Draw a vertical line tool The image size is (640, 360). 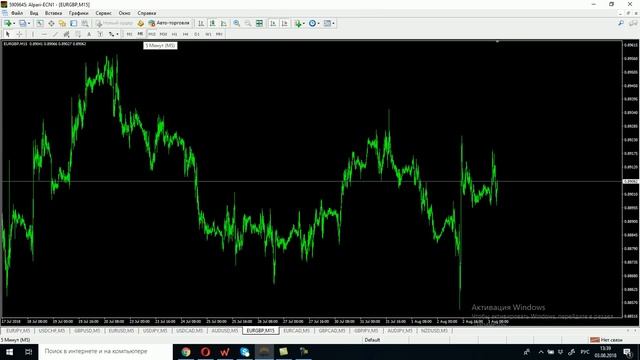pyautogui.click(x=33, y=34)
